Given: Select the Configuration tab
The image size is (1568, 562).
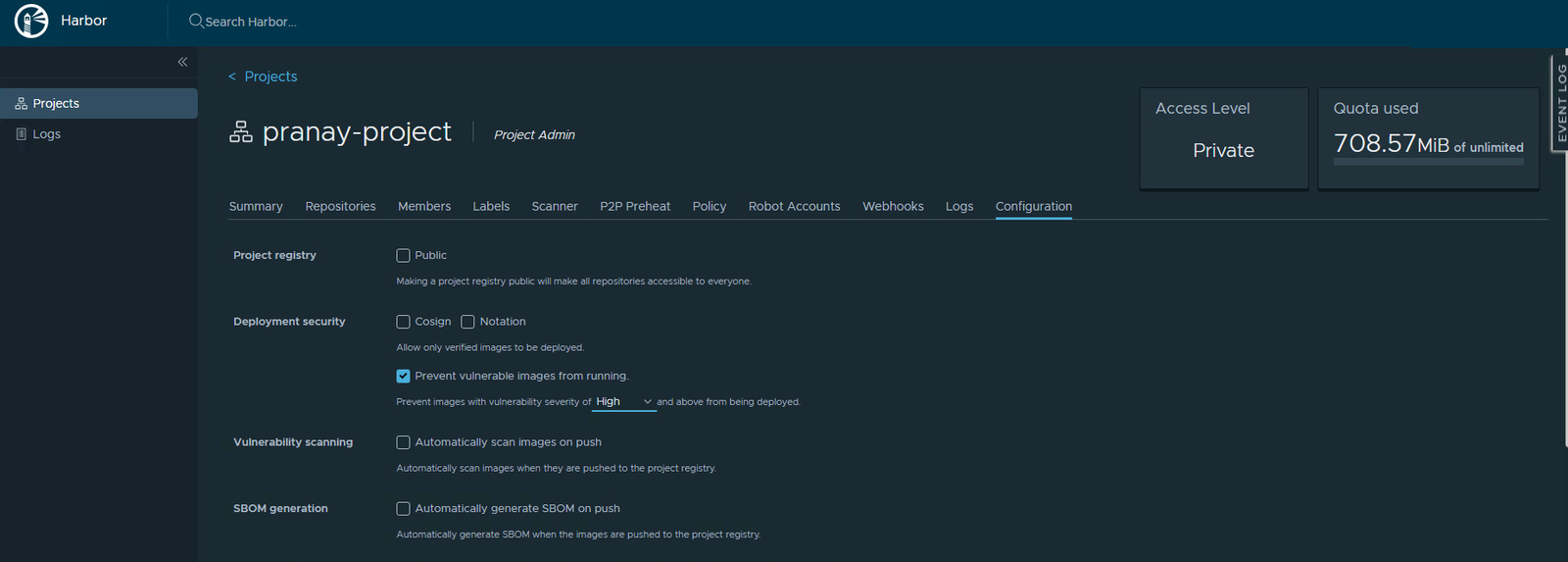Looking at the screenshot, I should 1034,206.
